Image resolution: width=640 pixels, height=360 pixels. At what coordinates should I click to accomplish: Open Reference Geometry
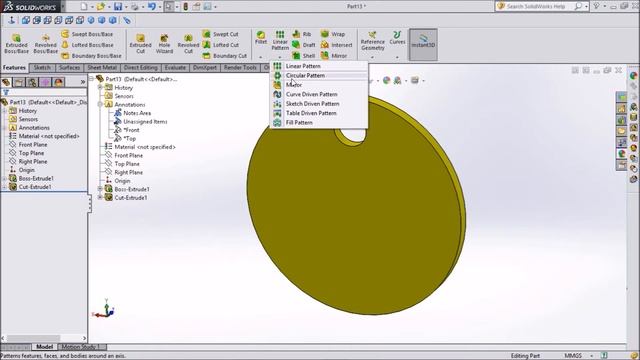(372, 41)
